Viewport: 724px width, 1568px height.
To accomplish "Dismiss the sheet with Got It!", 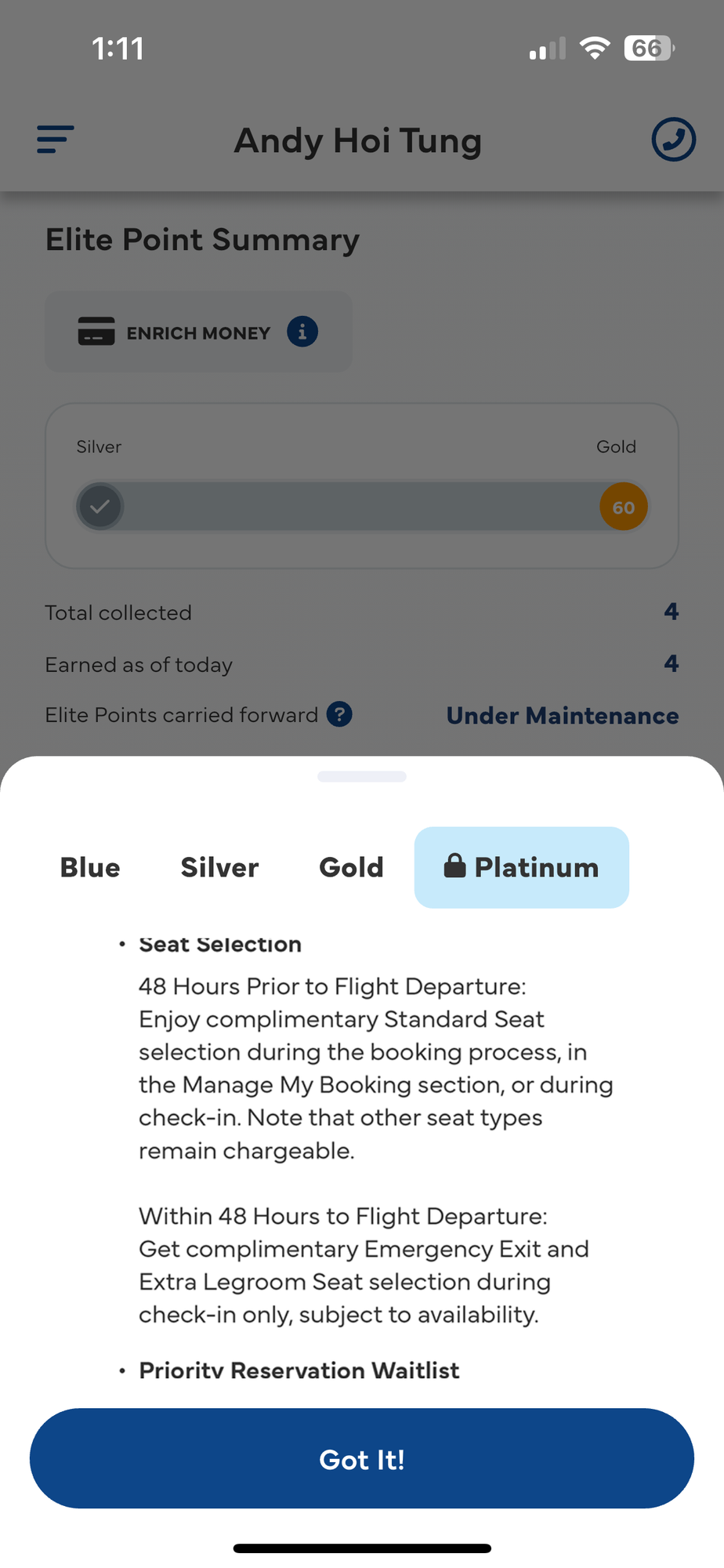I will (362, 1458).
